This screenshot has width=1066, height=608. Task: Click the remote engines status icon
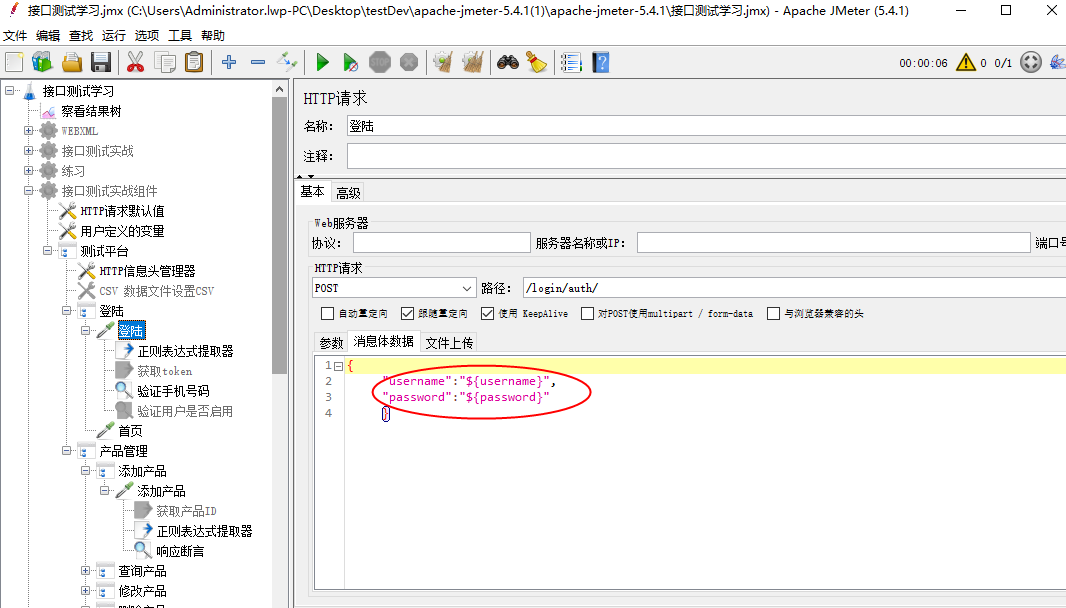[1031, 63]
